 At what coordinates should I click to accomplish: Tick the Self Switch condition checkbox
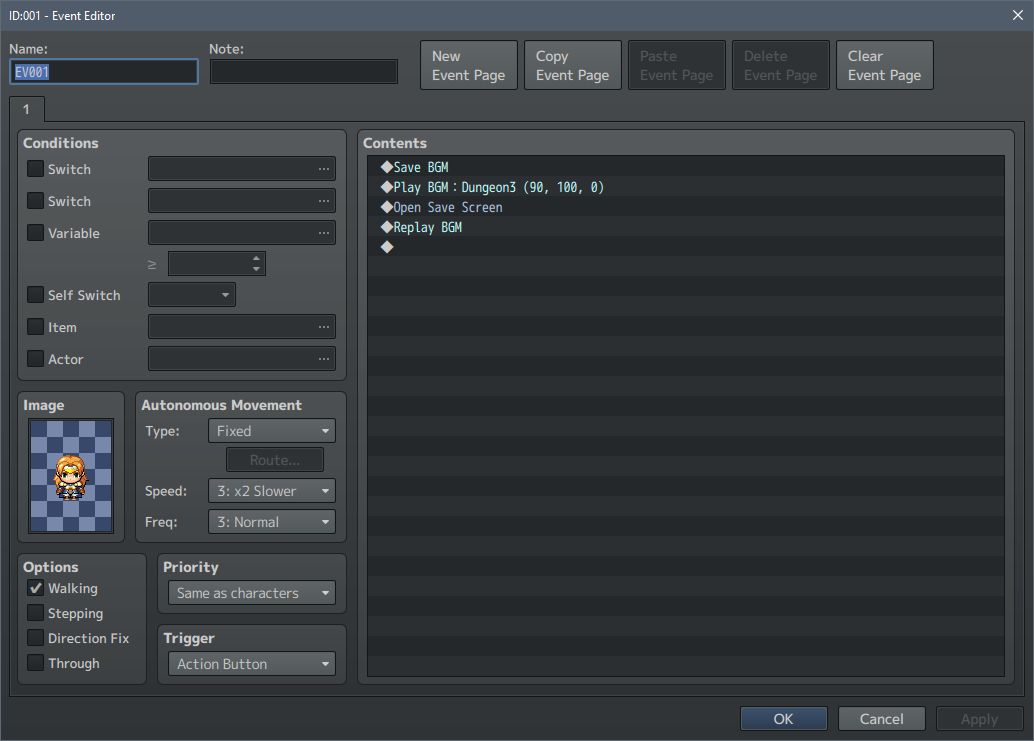click(x=36, y=295)
